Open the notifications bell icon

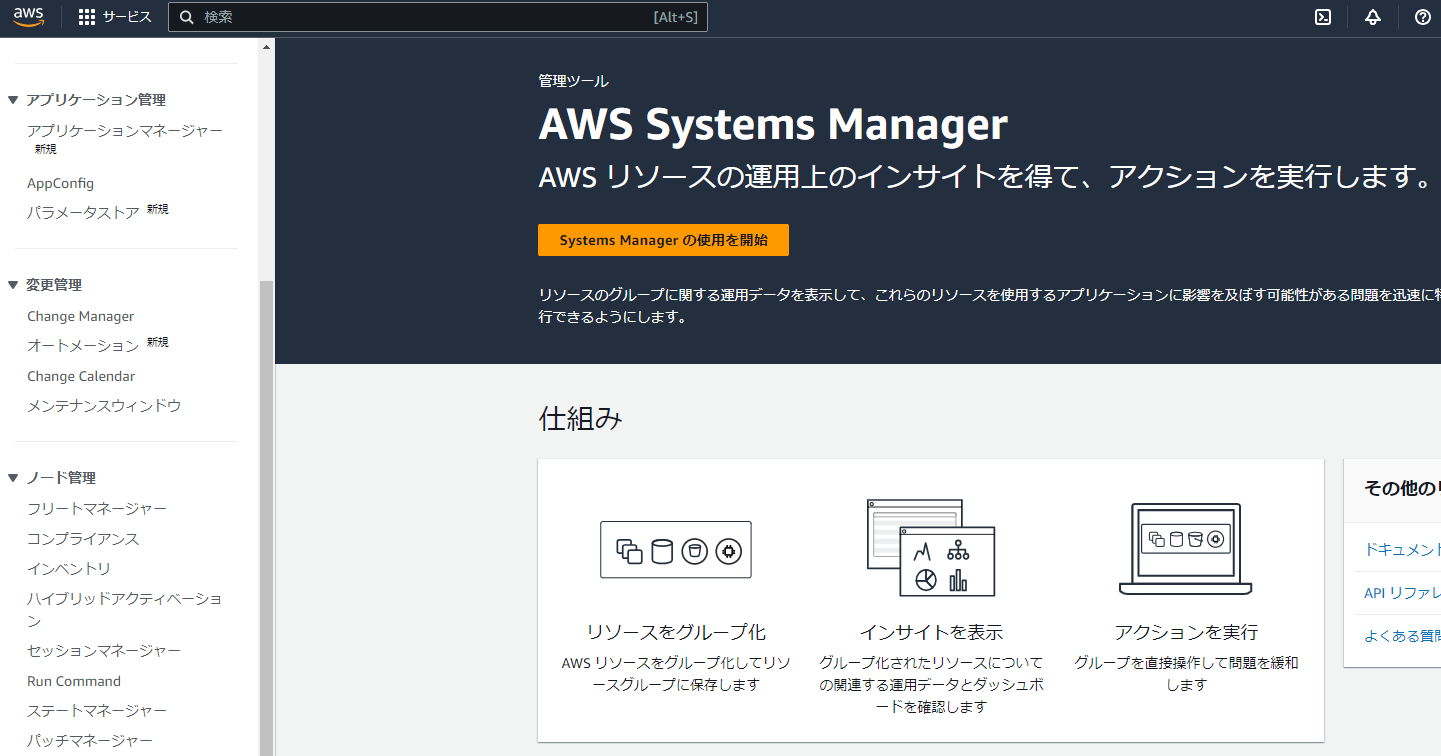1373,17
